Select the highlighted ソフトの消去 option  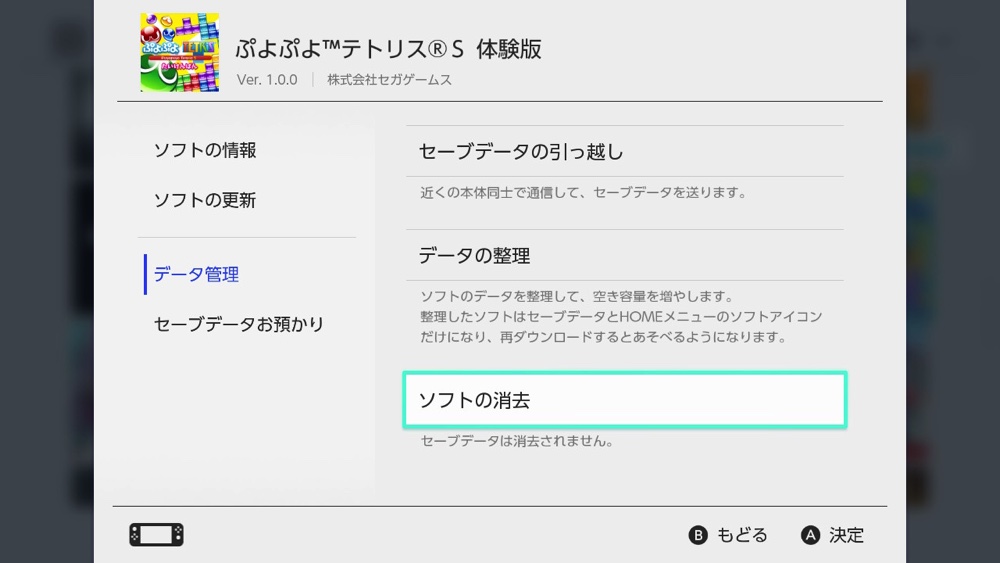point(625,400)
